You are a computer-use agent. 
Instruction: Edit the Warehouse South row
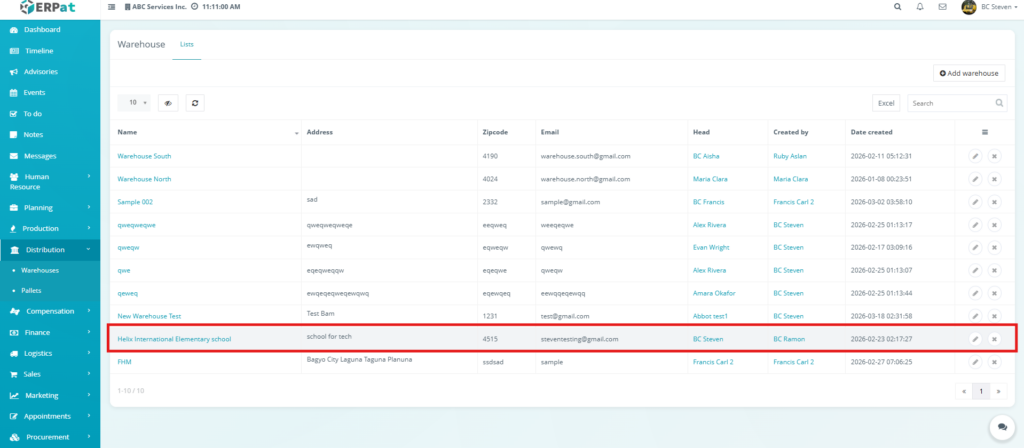975,156
